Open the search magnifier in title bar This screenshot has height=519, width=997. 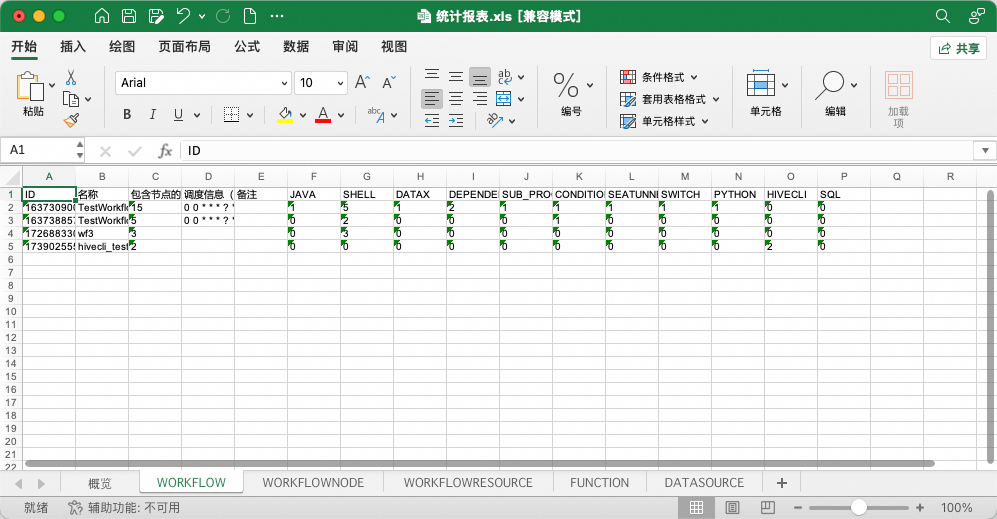point(943,16)
